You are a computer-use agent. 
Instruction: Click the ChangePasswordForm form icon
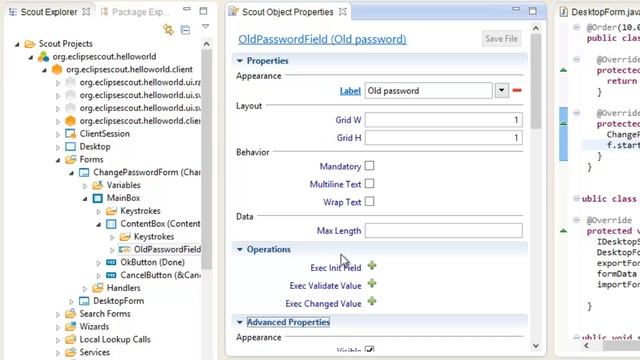tap(84, 172)
